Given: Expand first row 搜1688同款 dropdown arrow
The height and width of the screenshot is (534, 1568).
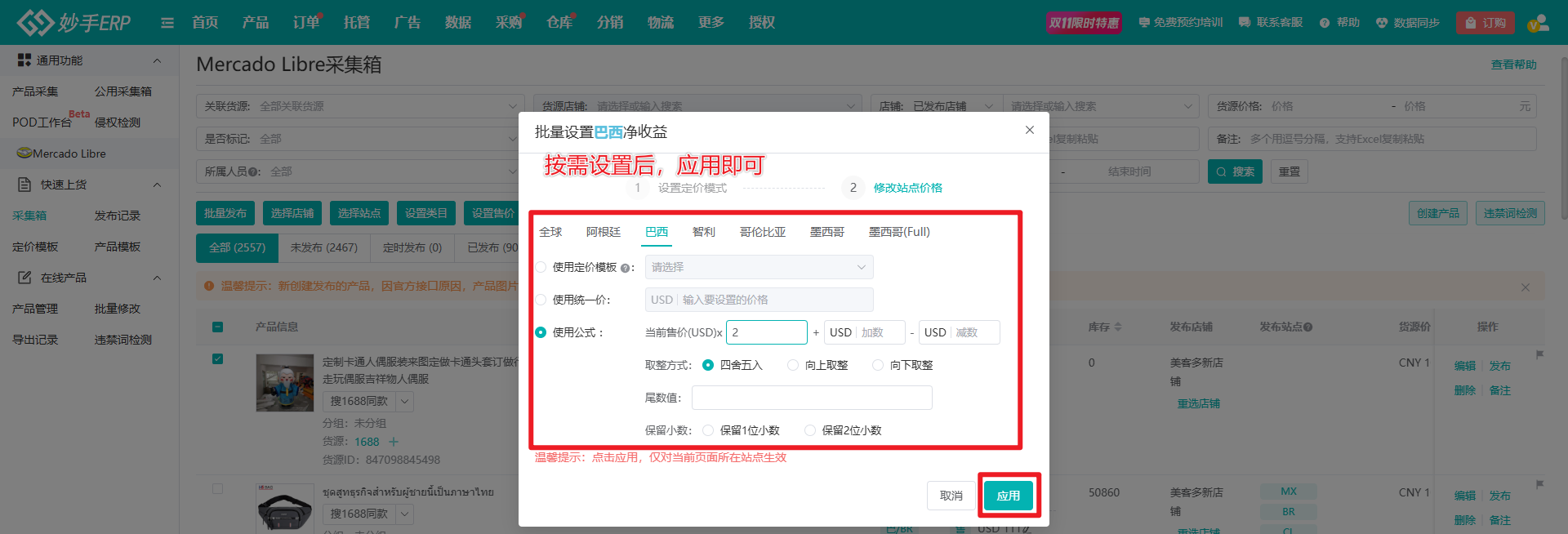Looking at the screenshot, I should click(405, 401).
